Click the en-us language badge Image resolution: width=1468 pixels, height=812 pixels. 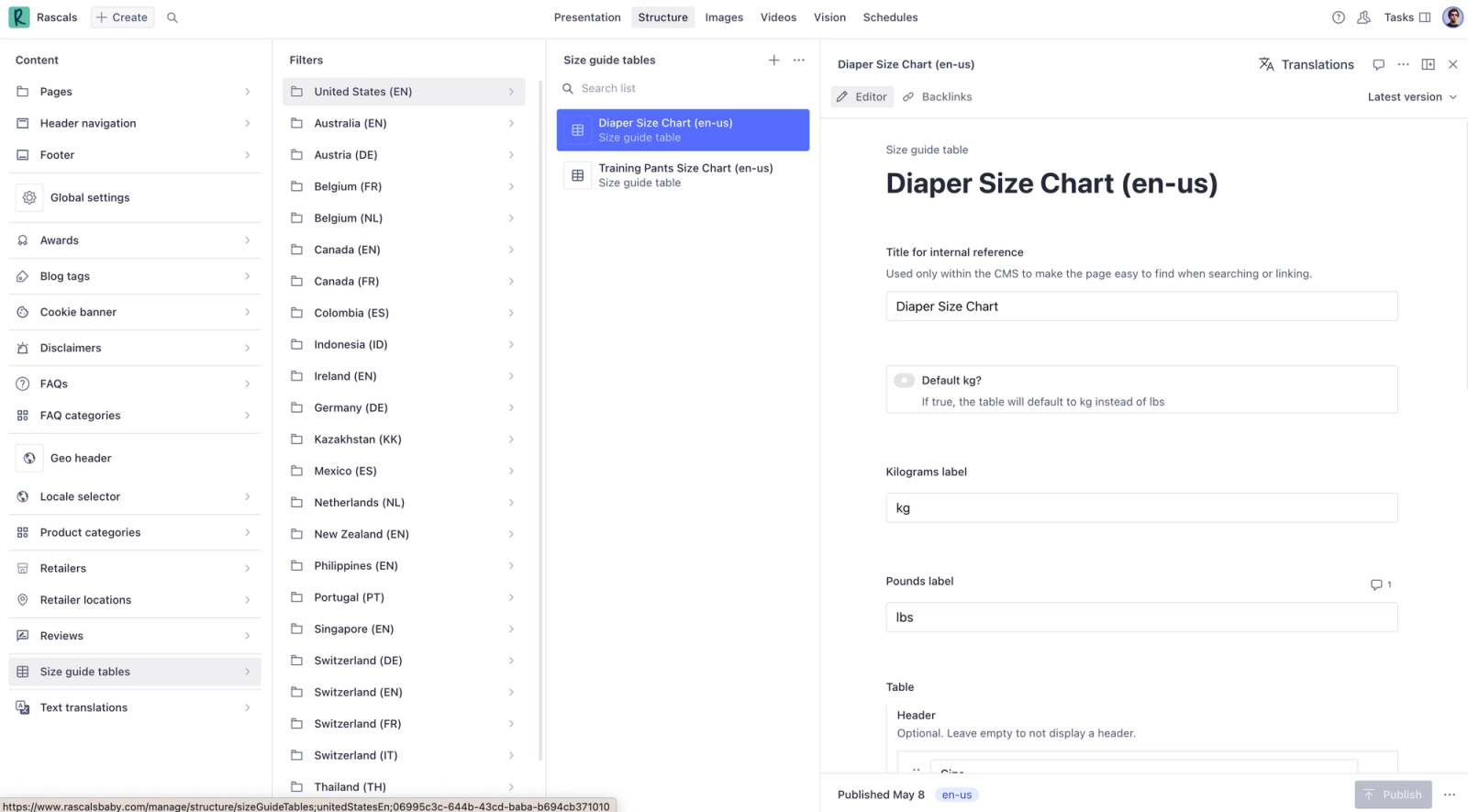957,795
